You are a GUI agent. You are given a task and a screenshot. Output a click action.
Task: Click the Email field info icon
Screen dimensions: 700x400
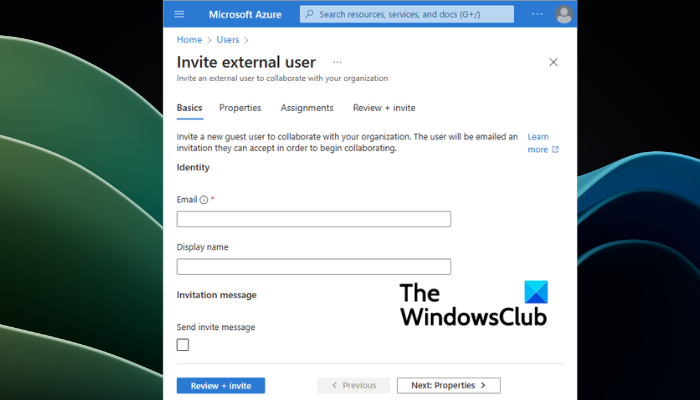tap(204, 200)
